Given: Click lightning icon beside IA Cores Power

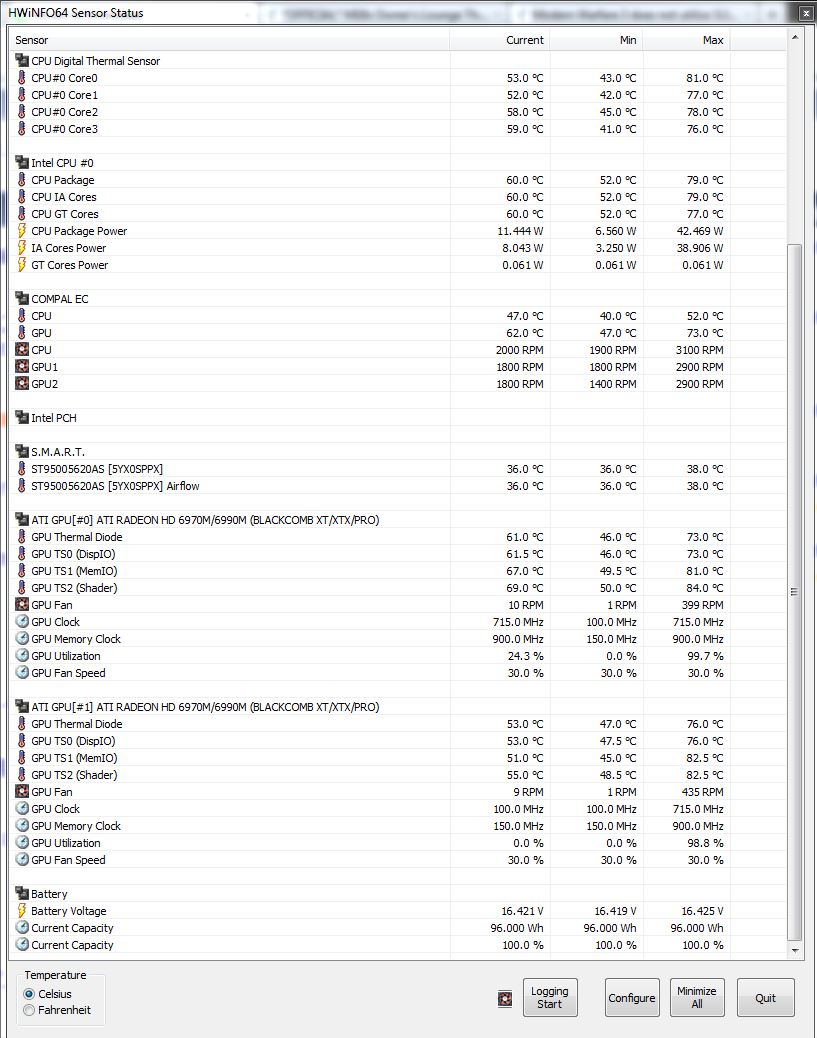Looking at the screenshot, I should 22,248.
